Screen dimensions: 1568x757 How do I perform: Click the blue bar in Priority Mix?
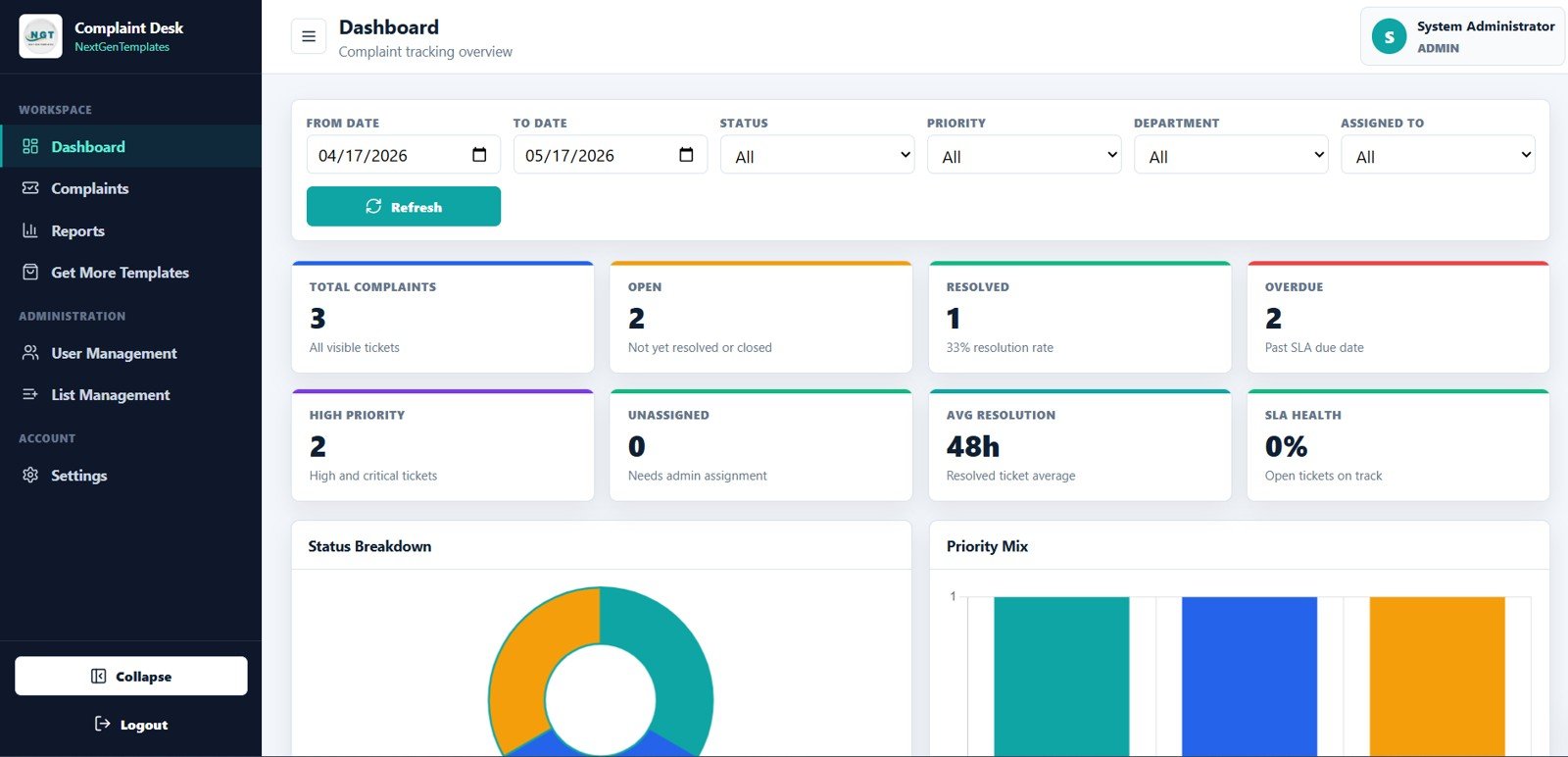coord(1249,677)
